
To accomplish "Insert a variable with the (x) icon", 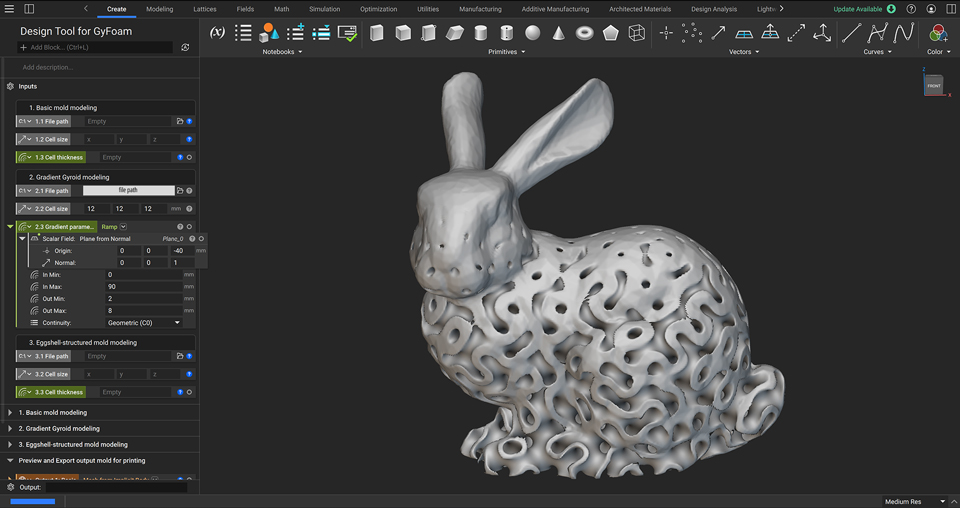I will tap(217, 33).
